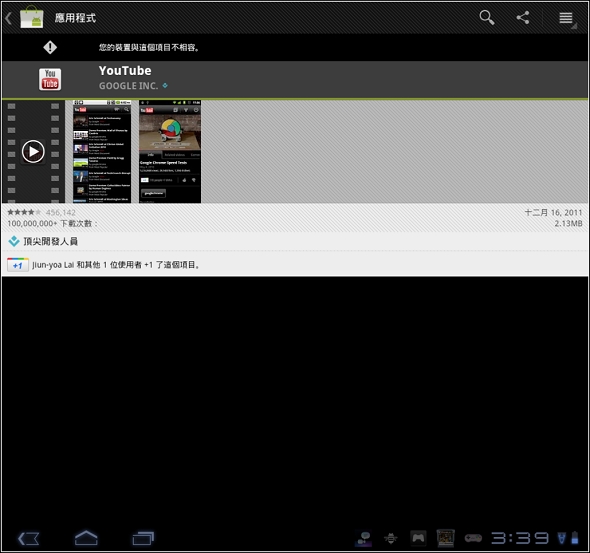Tap the top developer badge row
The image size is (590, 553).
coord(295,241)
